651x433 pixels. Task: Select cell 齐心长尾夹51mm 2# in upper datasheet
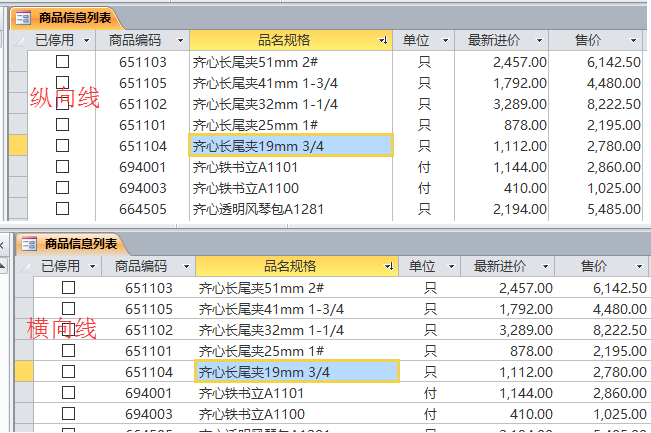click(291, 62)
